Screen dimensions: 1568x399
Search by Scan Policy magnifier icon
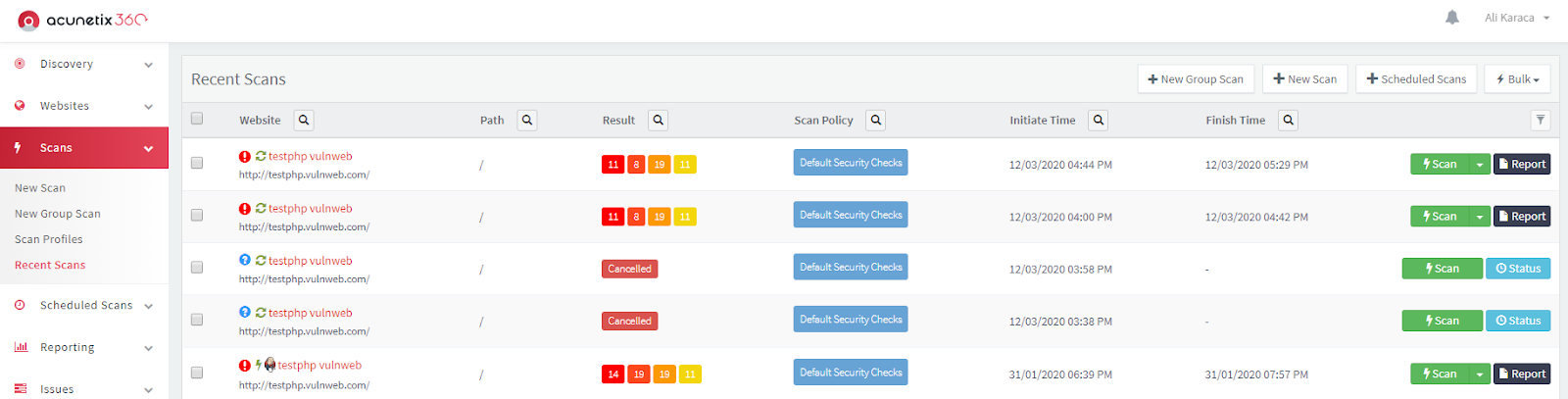click(x=876, y=120)
